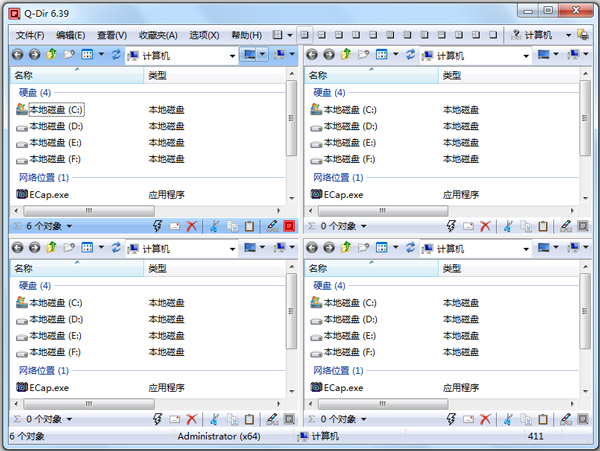The width and height of the screenshot is (600, 451).
Task: Cut selection with scissors in top-left pane
Action: tap(214, 226)
